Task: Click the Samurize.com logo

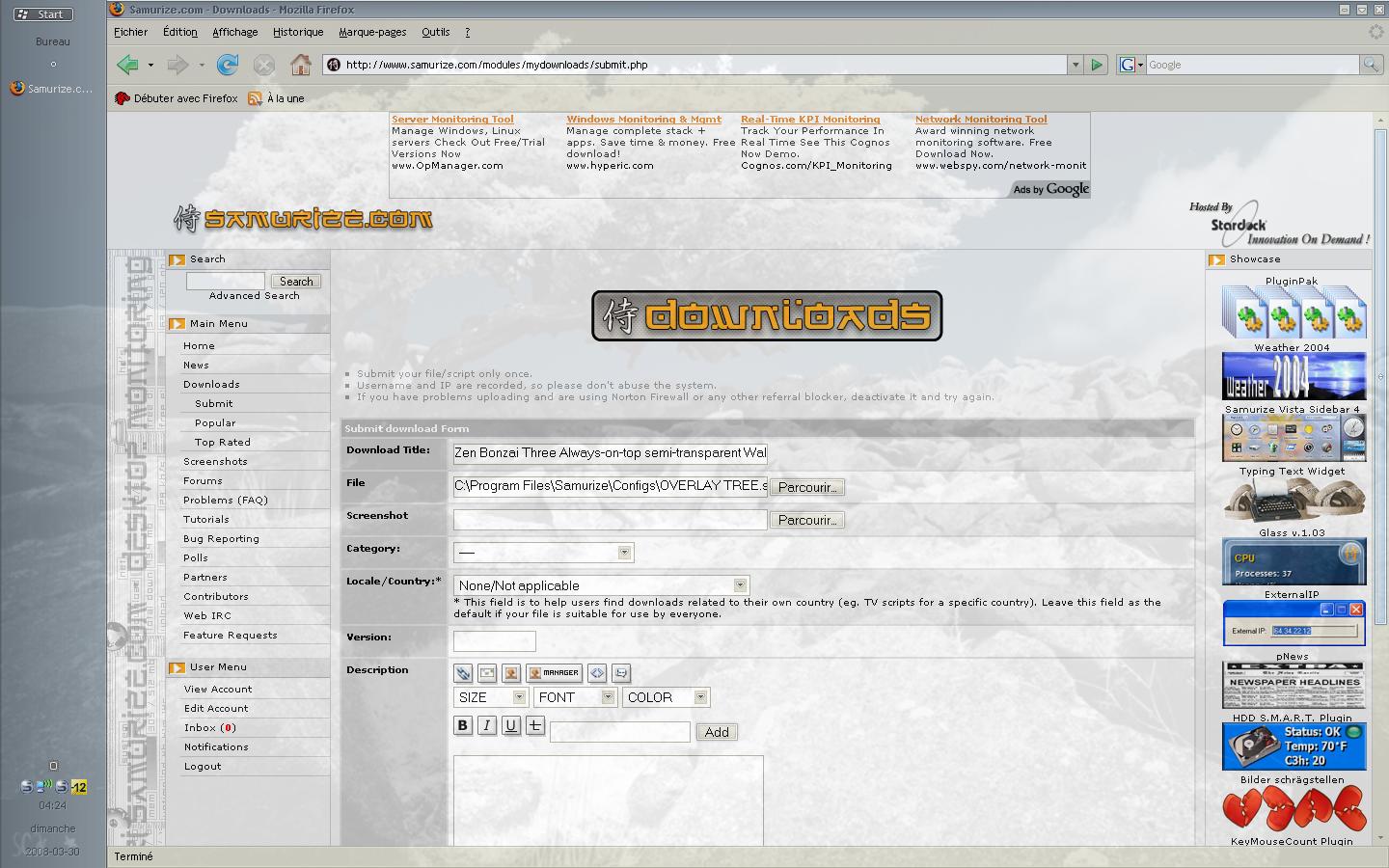Action: tap(303, 219)
